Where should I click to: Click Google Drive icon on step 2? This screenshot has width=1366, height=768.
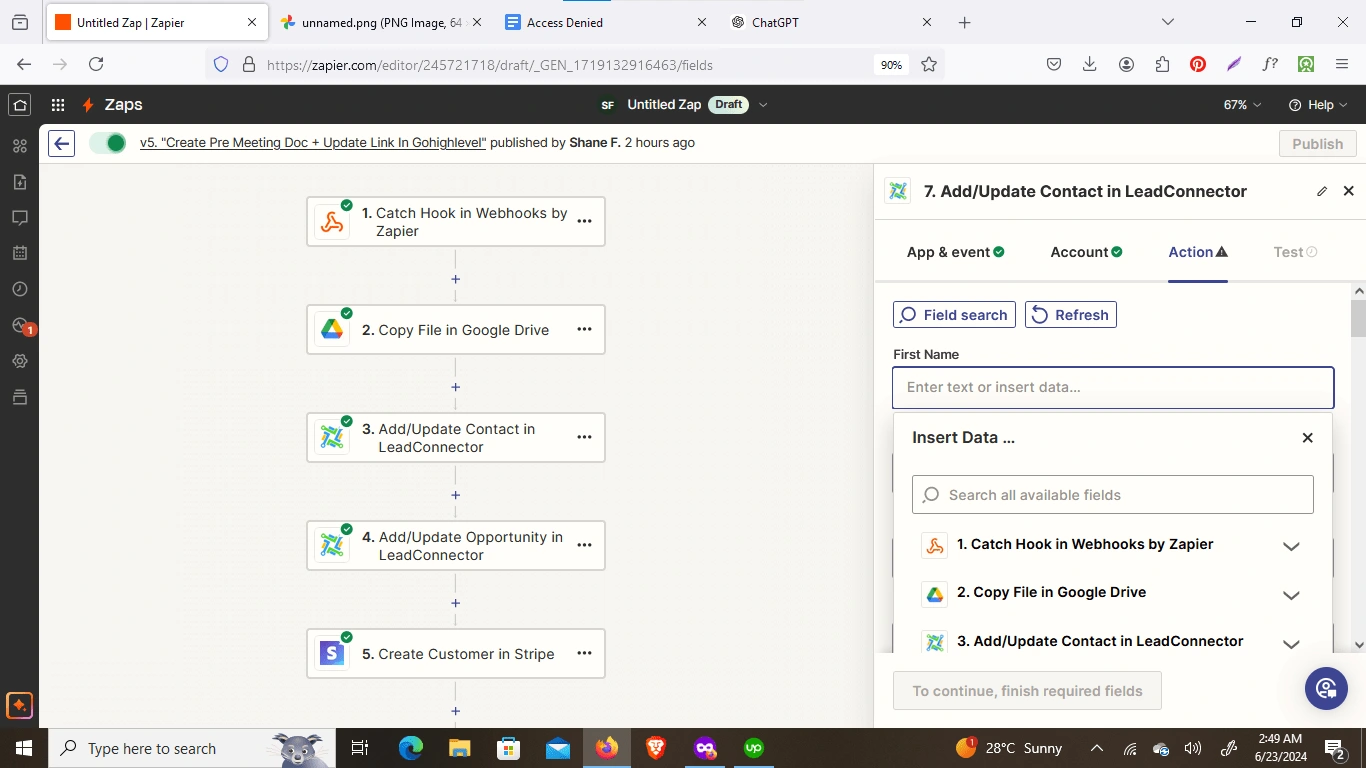click(332, 330)
